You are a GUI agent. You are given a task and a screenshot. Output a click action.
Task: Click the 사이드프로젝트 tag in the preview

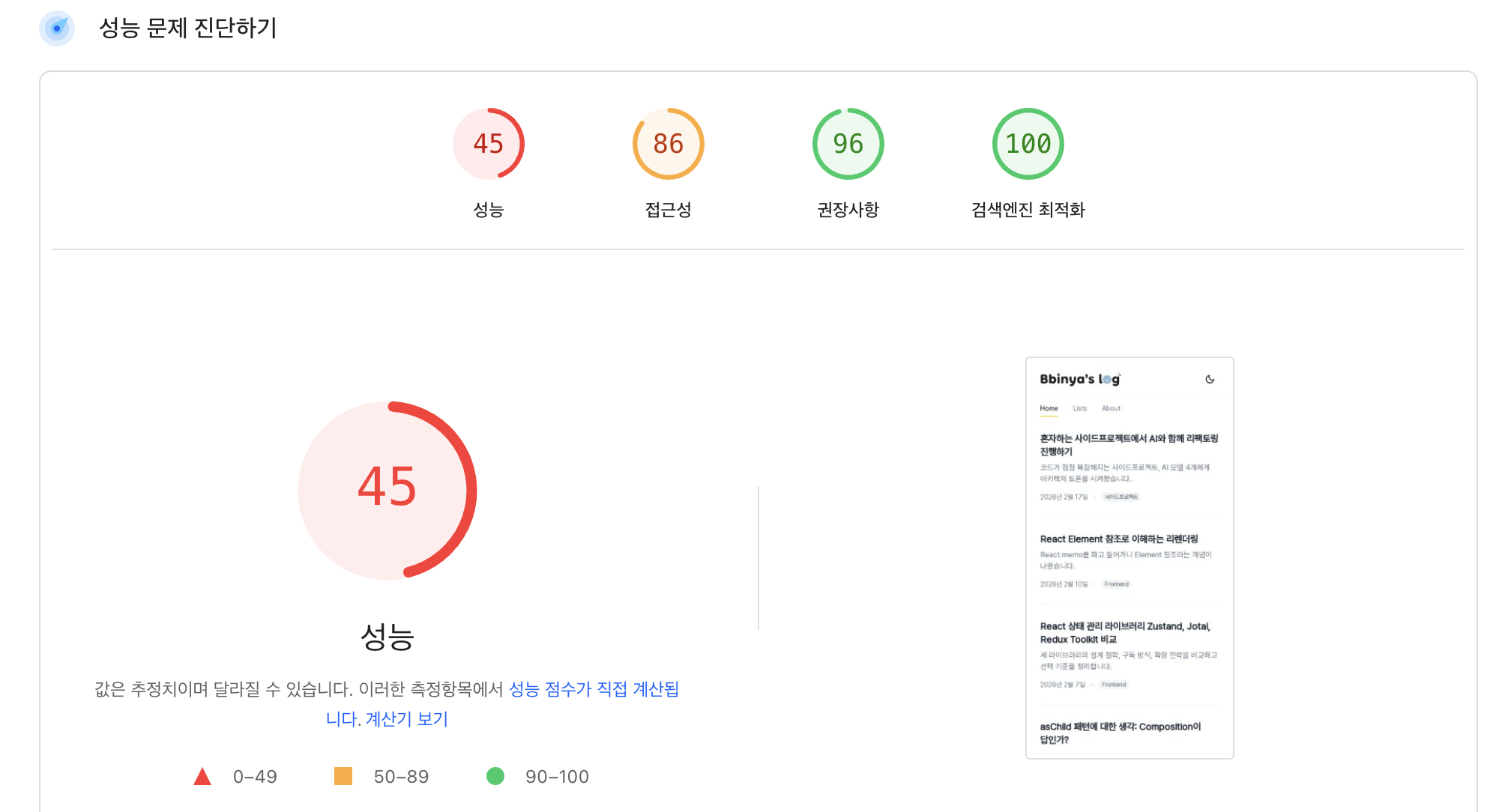tap(1121, 495)
